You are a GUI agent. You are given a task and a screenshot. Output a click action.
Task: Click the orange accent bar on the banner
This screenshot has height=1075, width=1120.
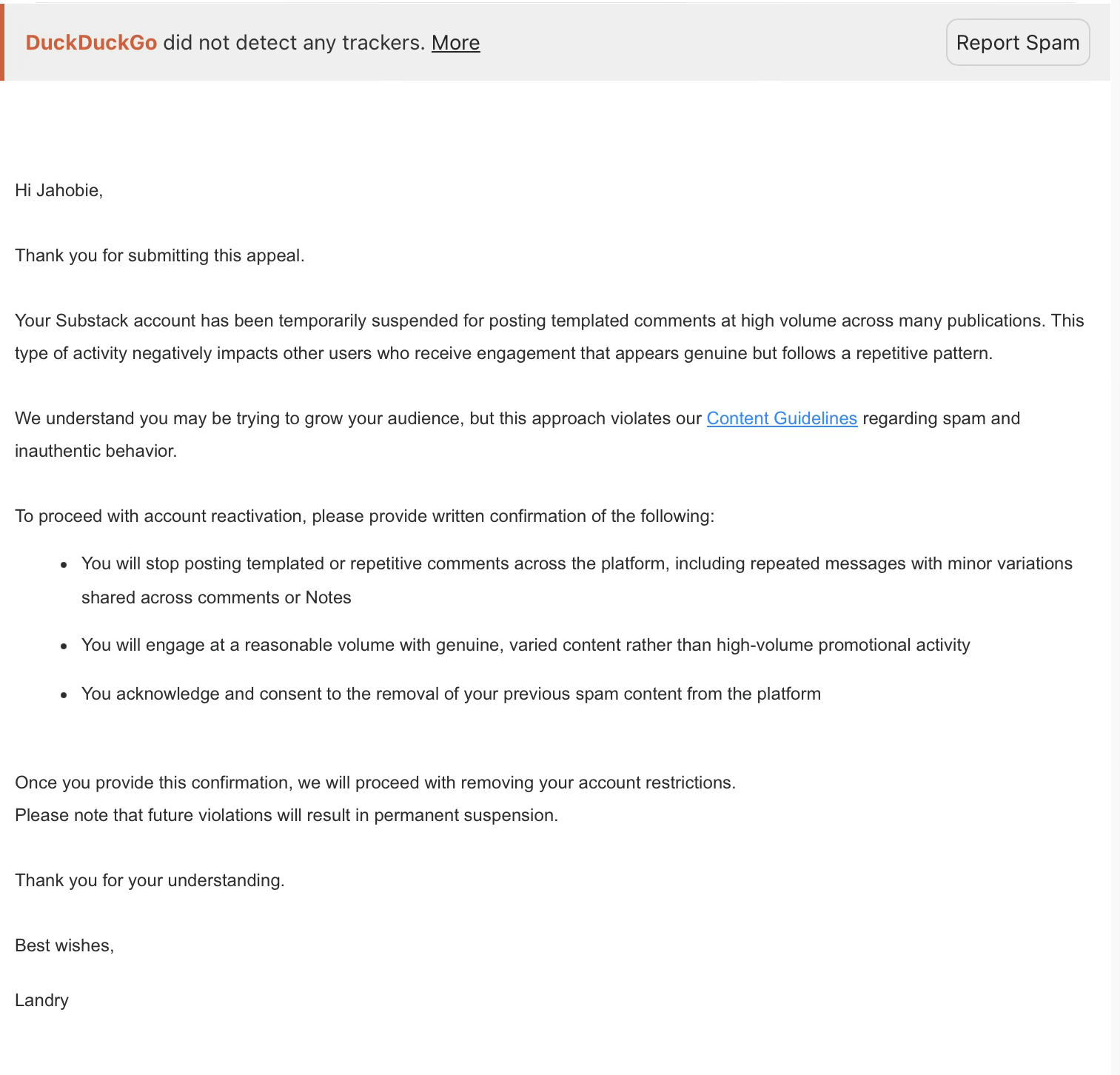point(2,42)
